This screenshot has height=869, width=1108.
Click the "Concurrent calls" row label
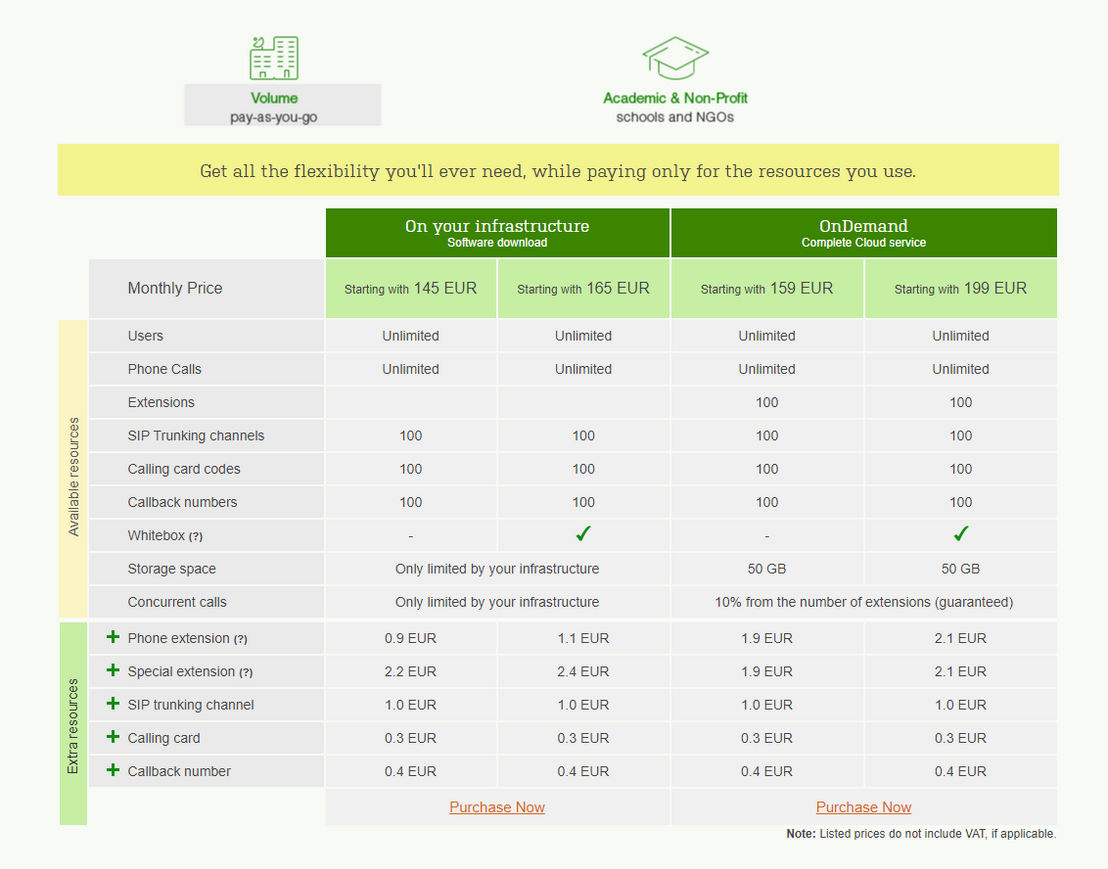(177, 602)
